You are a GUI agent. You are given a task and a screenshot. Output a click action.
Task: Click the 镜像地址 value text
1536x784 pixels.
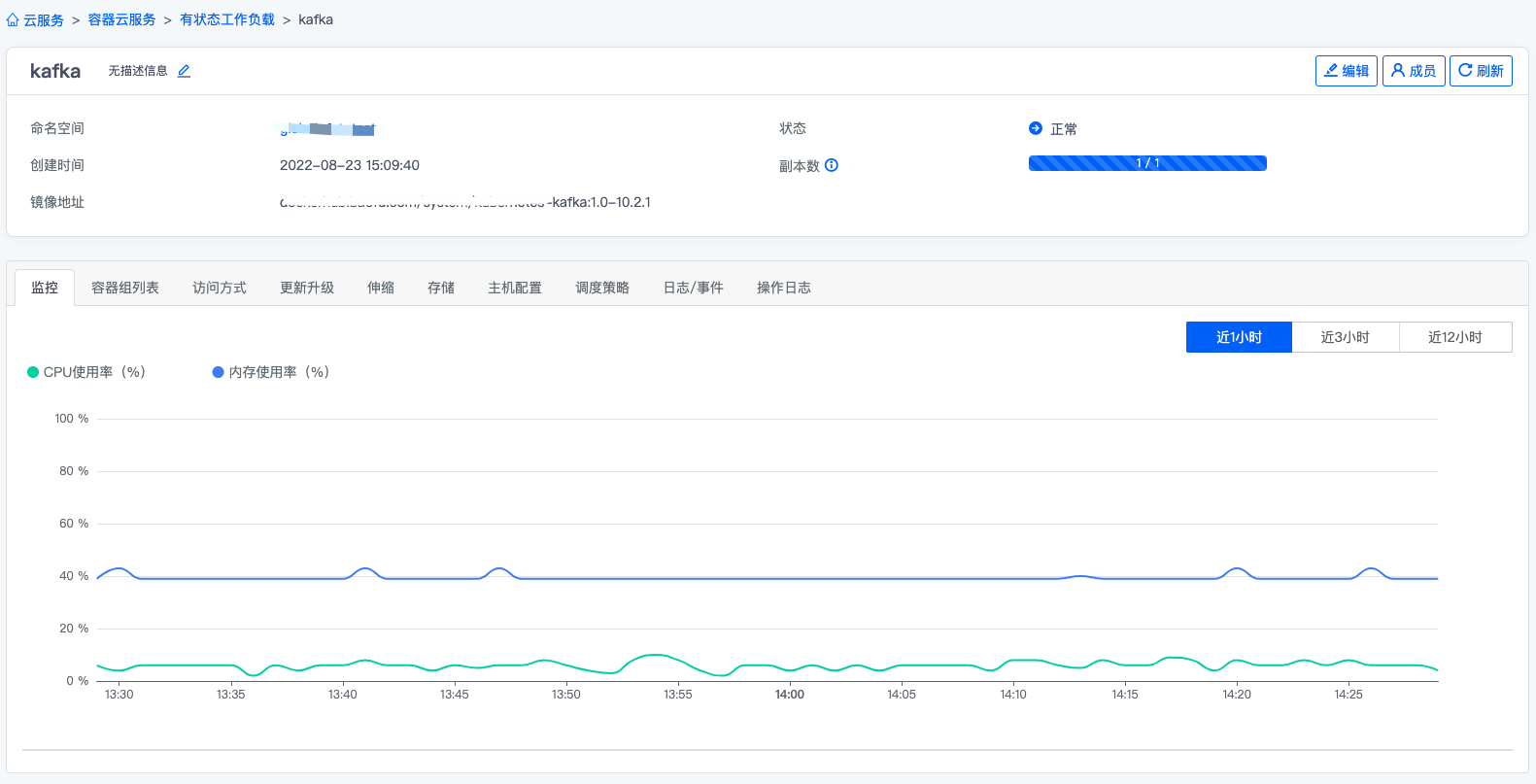click(465, 202)
